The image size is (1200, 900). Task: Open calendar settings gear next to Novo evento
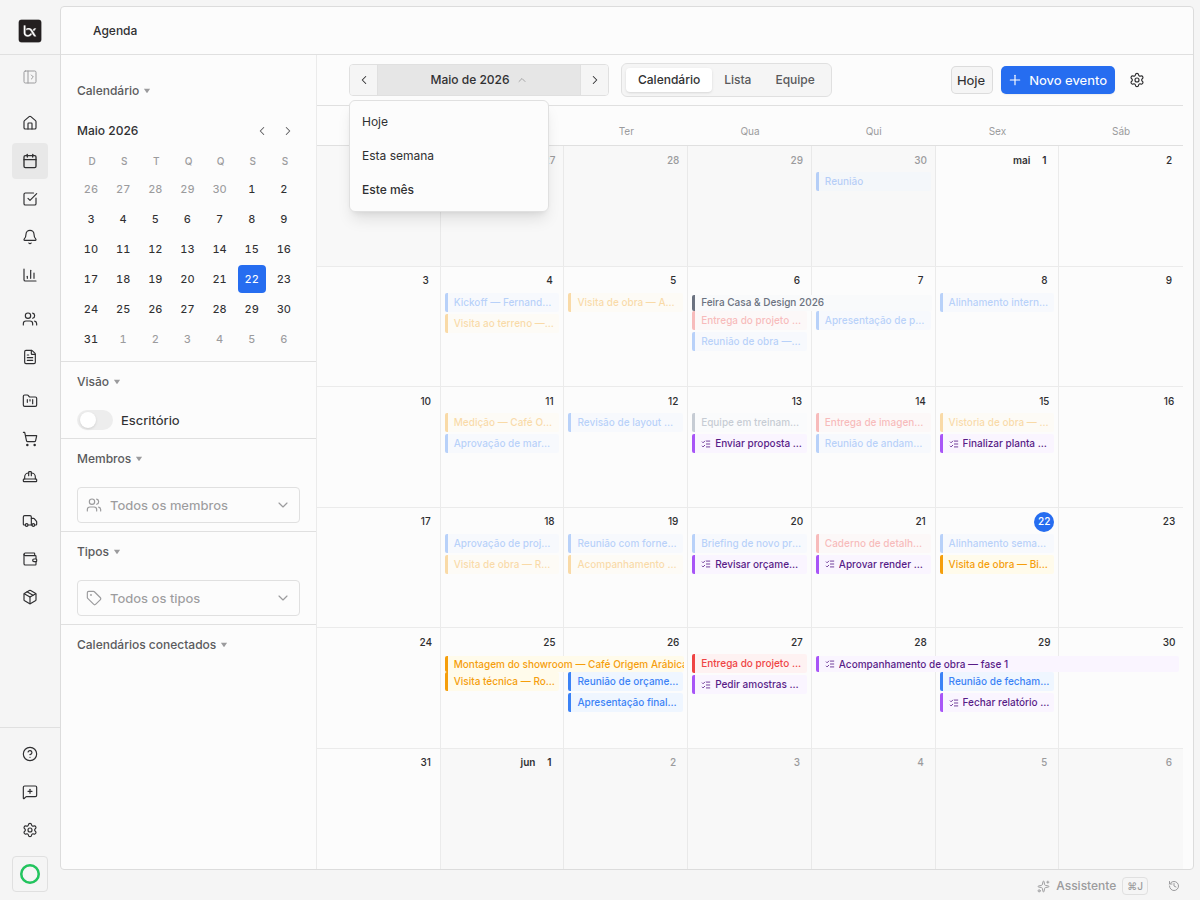pyautogui.click(x=1137, y=80)
